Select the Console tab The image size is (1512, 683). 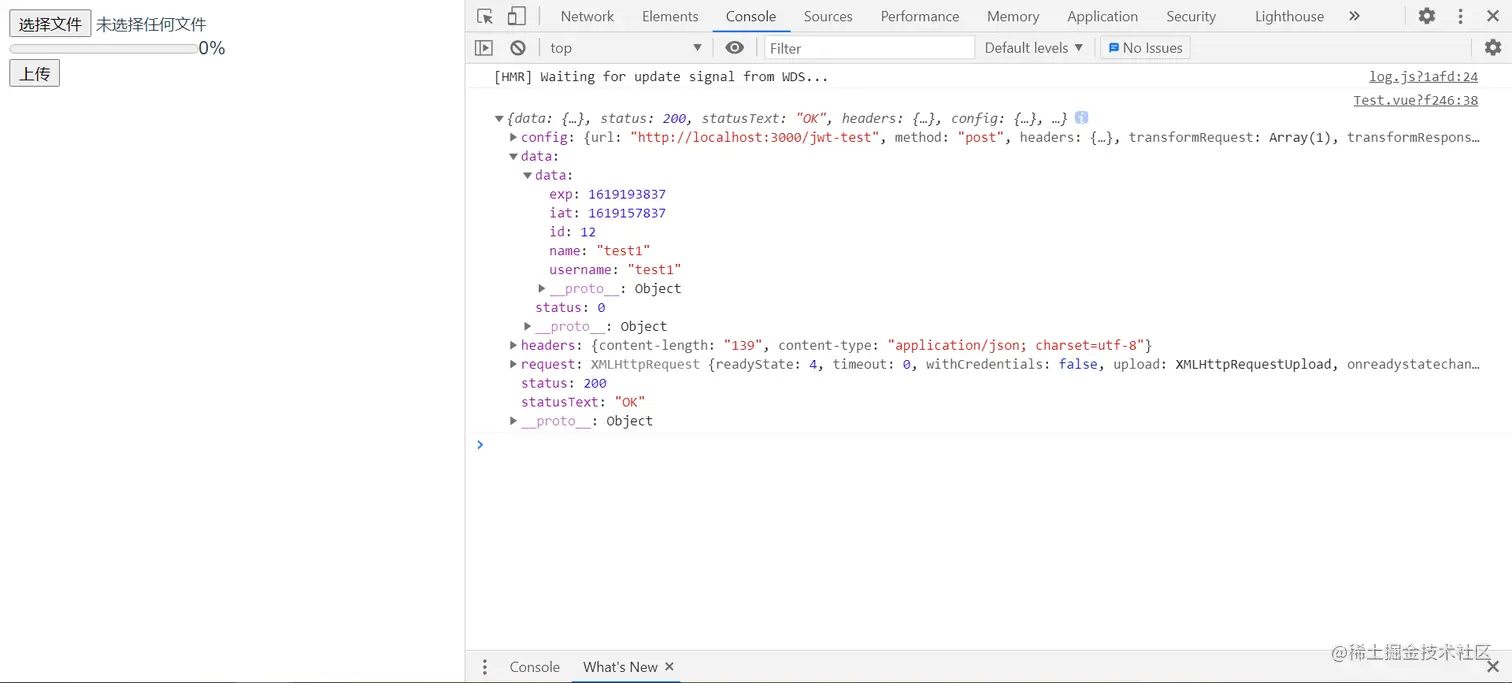pyautogui.click(x=751, y=16)
